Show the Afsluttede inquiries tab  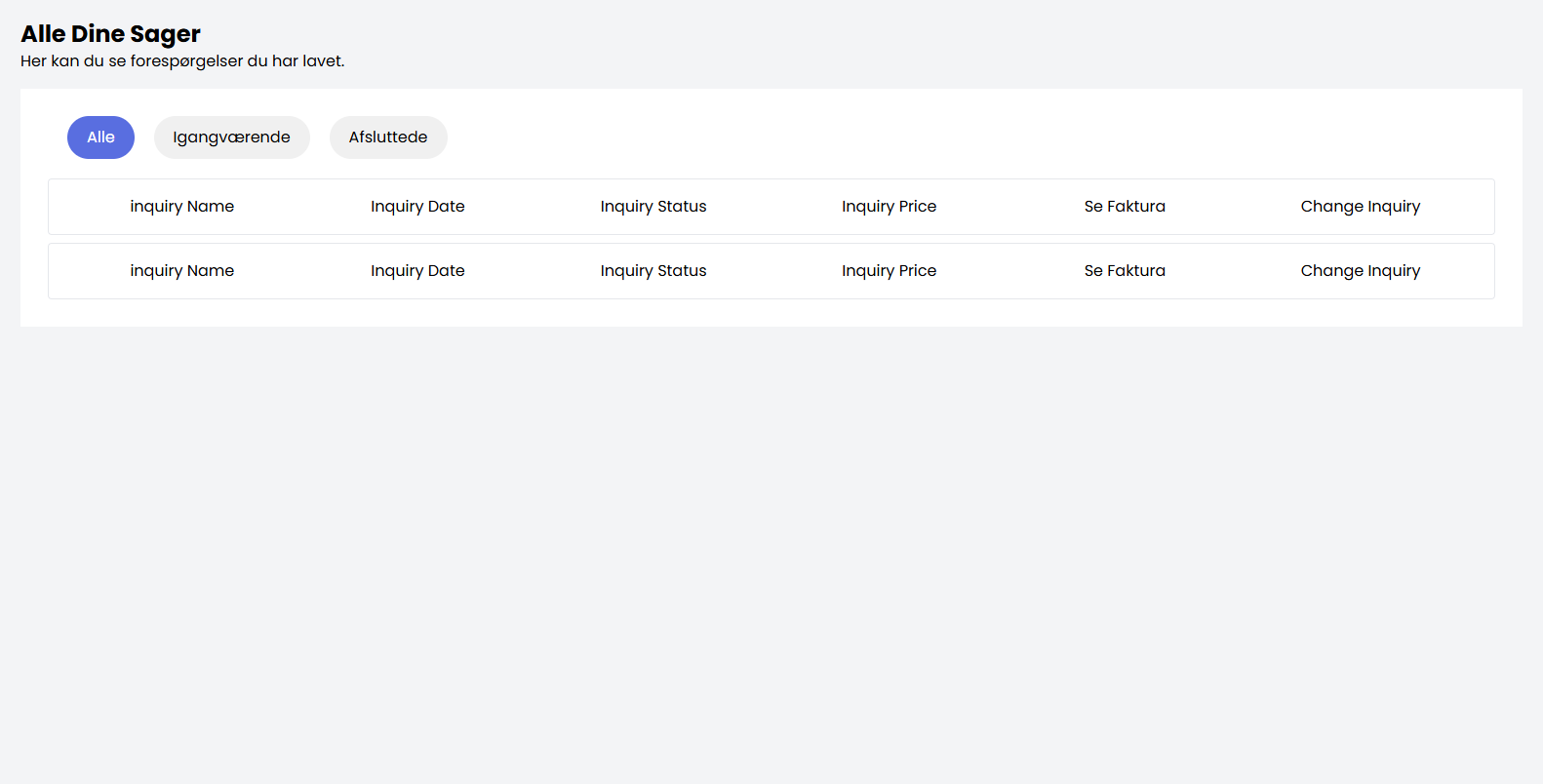(388, 137)
